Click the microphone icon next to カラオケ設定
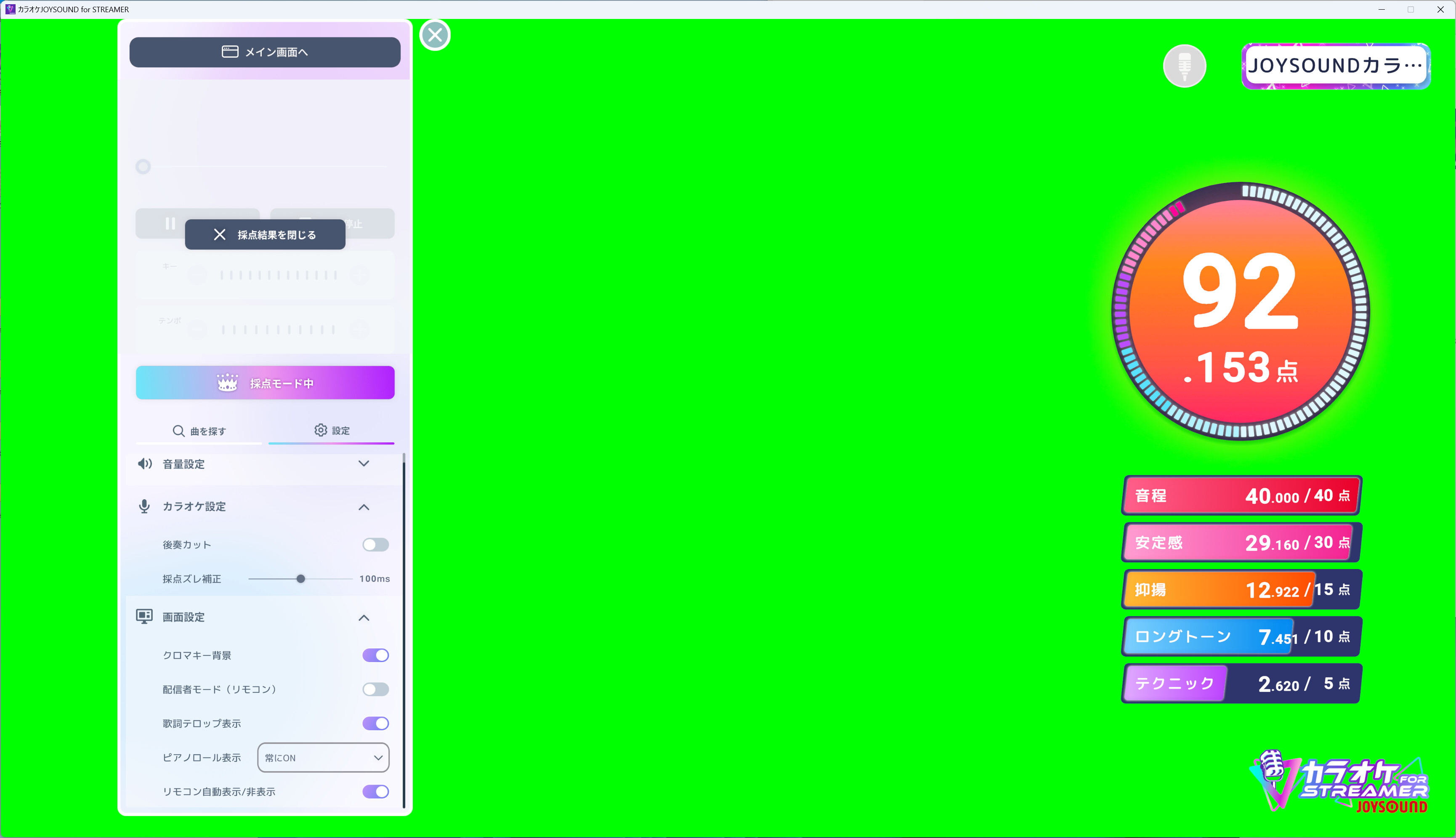The height and width of the screenshot is (838, 1456). pyautogui.click(x=144, y=506)
